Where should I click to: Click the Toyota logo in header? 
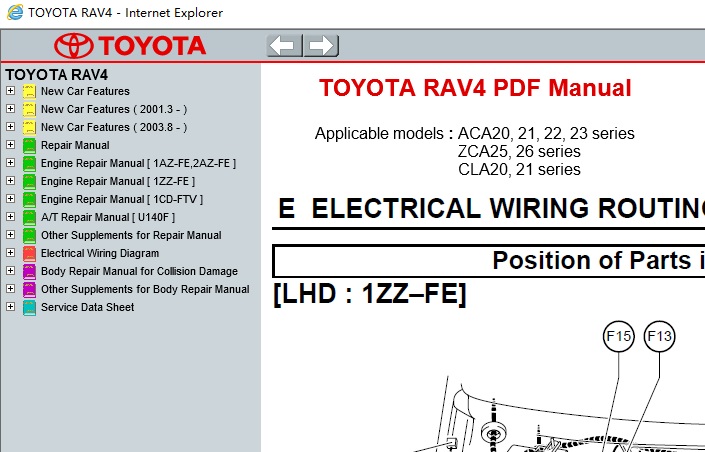tap(130, 45)
